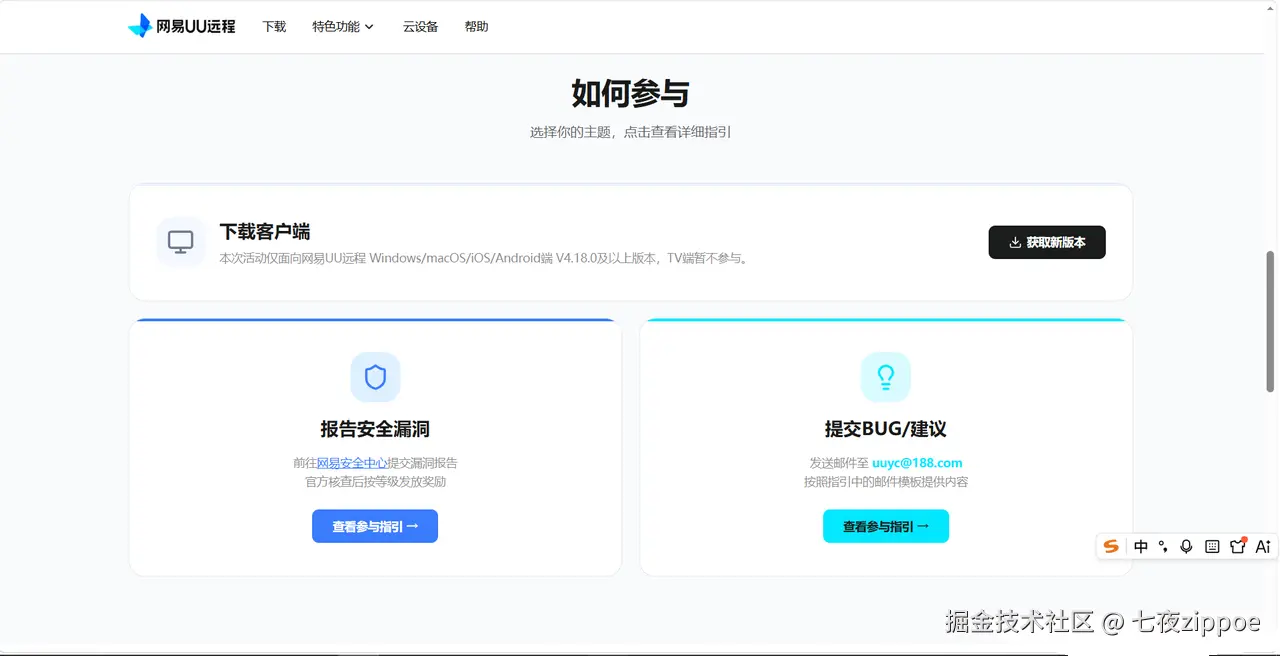Click the blue 查看参与指引 button
Viewport: 1280px width, 656px height.
coord(375,526)
